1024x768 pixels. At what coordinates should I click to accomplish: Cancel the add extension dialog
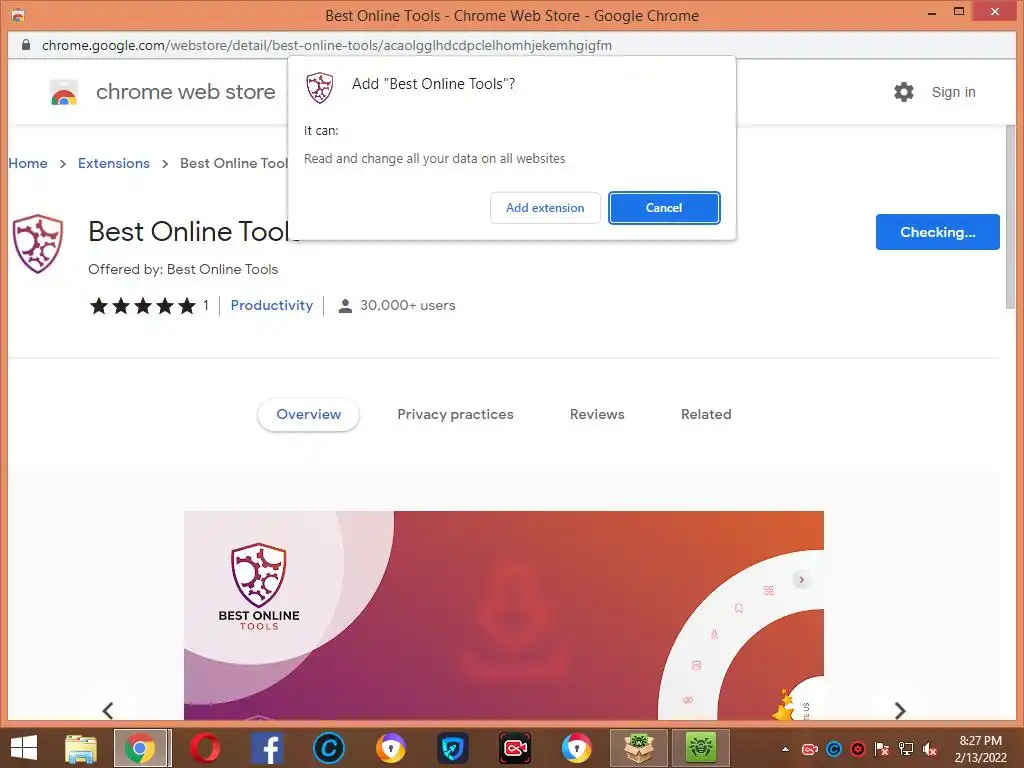(664, 208)
